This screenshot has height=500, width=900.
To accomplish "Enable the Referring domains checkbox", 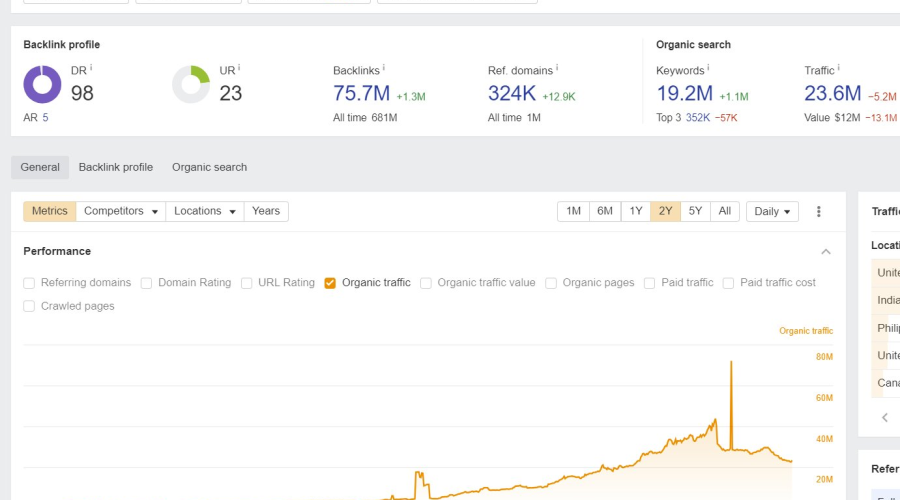I will click(29, 283).
